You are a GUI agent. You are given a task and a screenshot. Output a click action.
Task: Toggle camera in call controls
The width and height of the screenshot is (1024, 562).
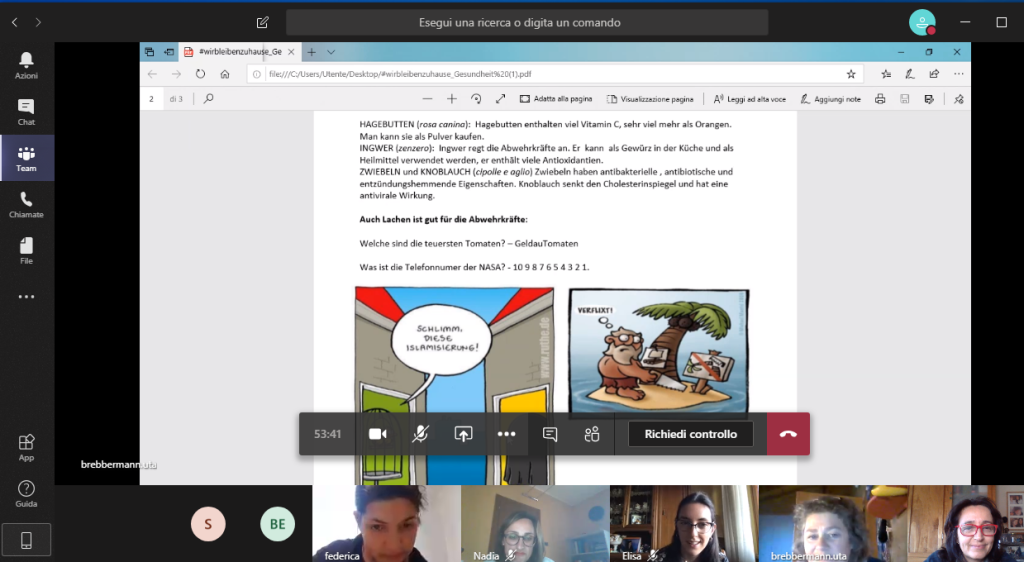tap(377, 434)
